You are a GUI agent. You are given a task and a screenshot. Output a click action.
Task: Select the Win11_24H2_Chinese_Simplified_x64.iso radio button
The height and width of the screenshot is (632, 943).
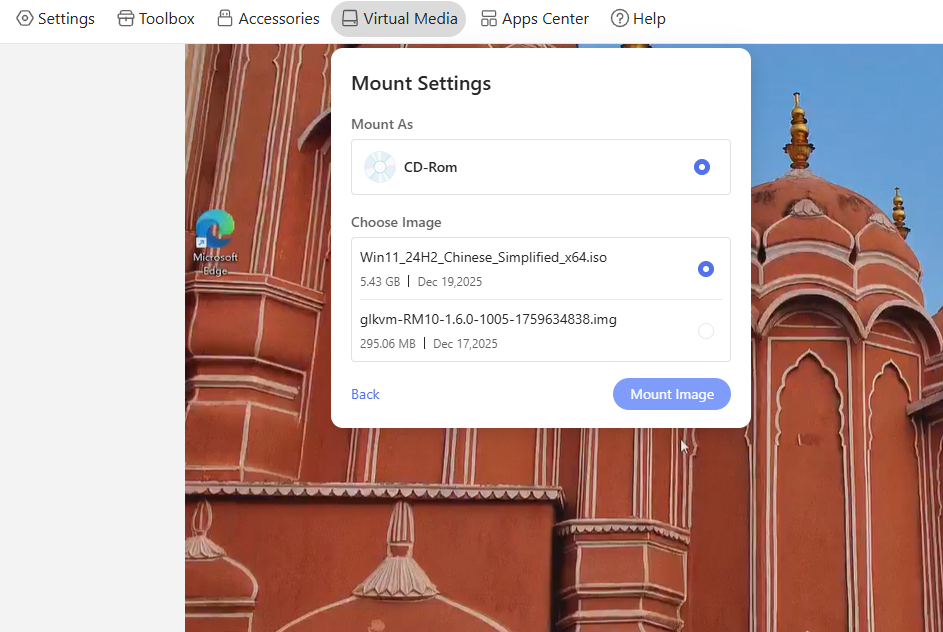706,268
